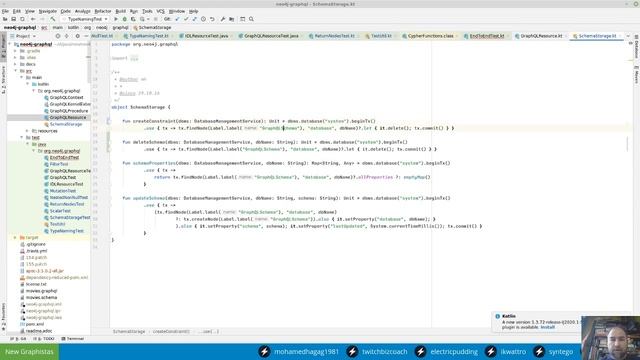
Task: Click the Project panel settings gear icon
Action: pyautogui.click(x=78, y=36)
